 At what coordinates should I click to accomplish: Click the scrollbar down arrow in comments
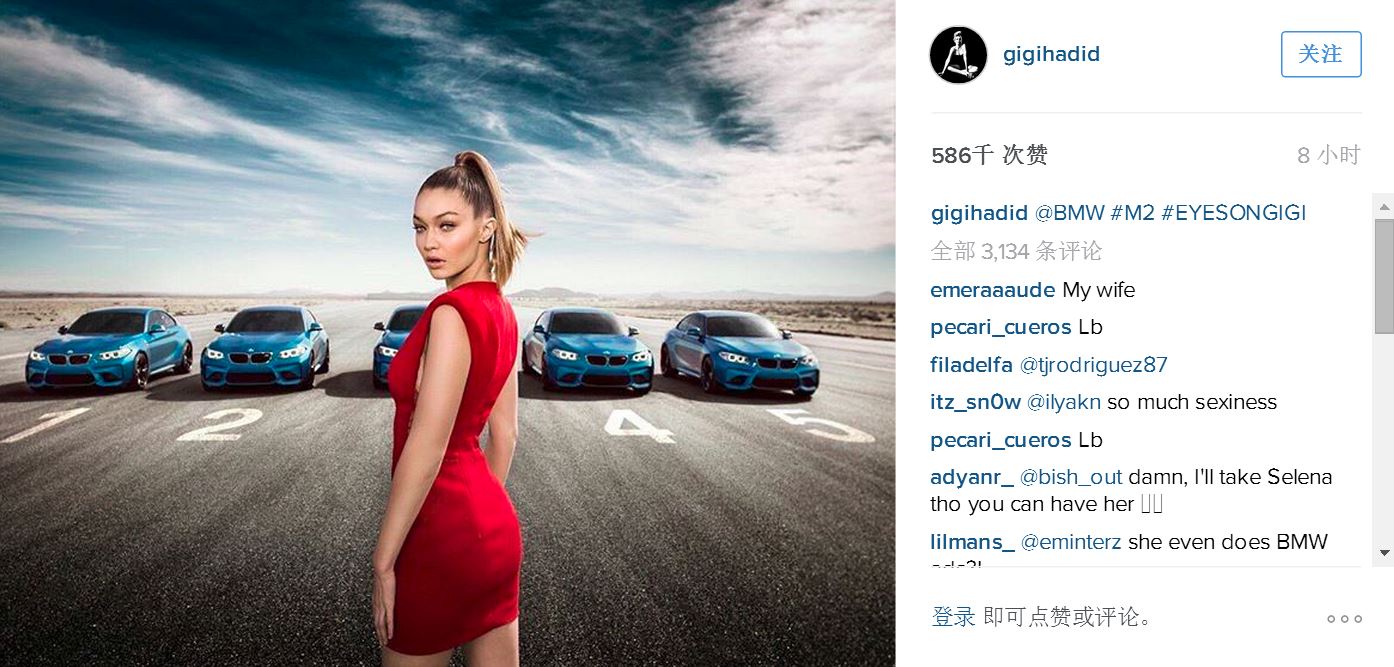click(x=1384, y=552)
